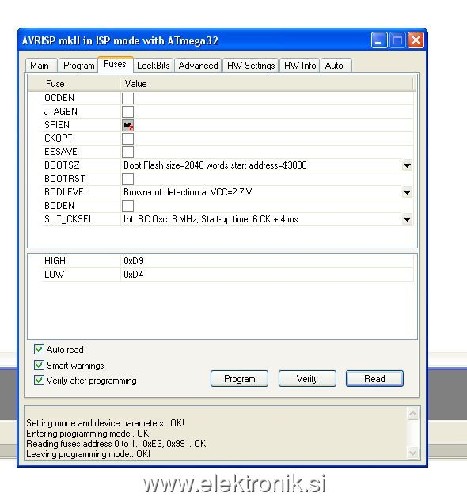Select the HIGH byte row label
Viewport: 467px width, 500px height.
55,261
